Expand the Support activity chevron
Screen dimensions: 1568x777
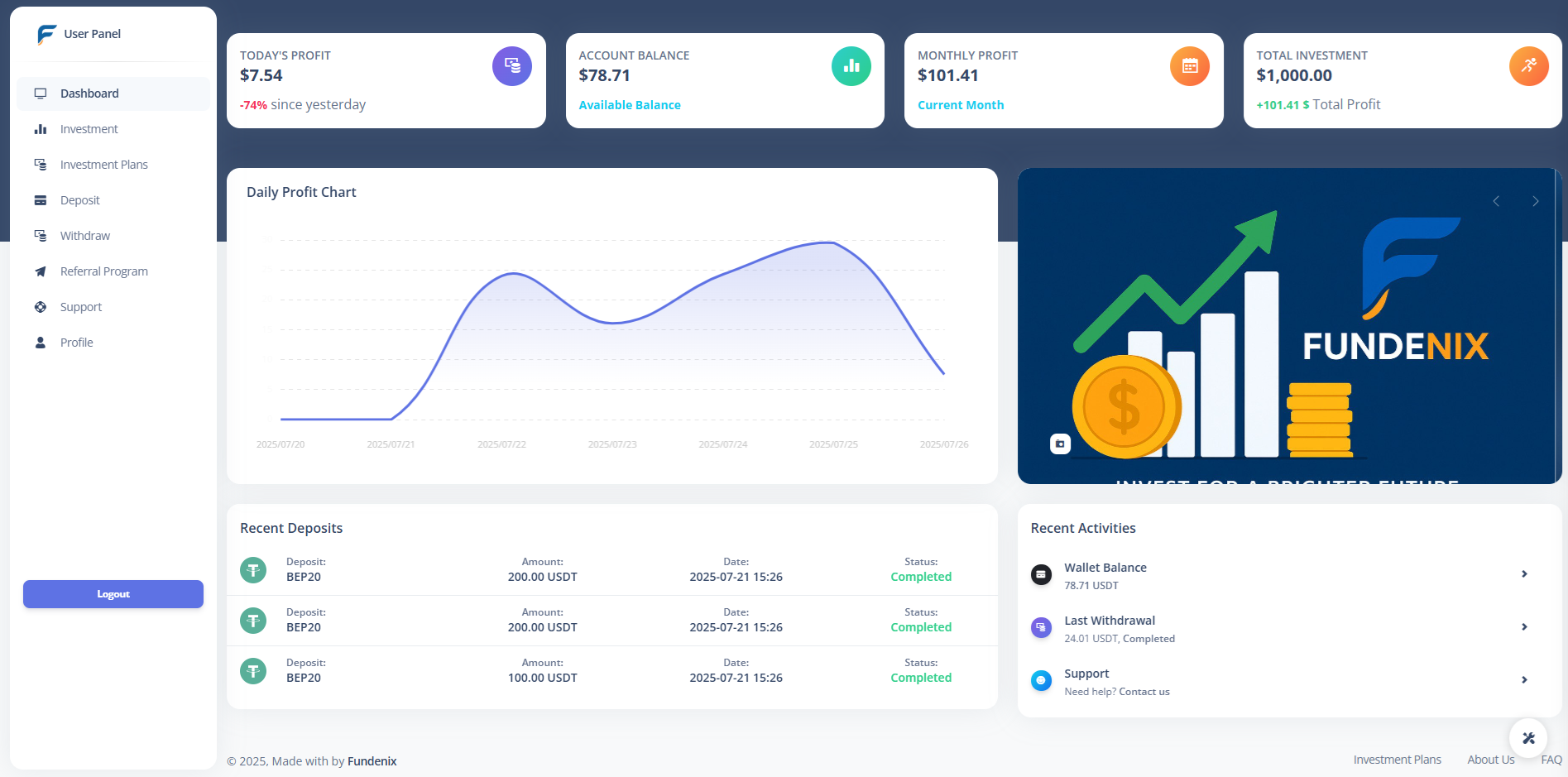click(x=1524, y=680)
